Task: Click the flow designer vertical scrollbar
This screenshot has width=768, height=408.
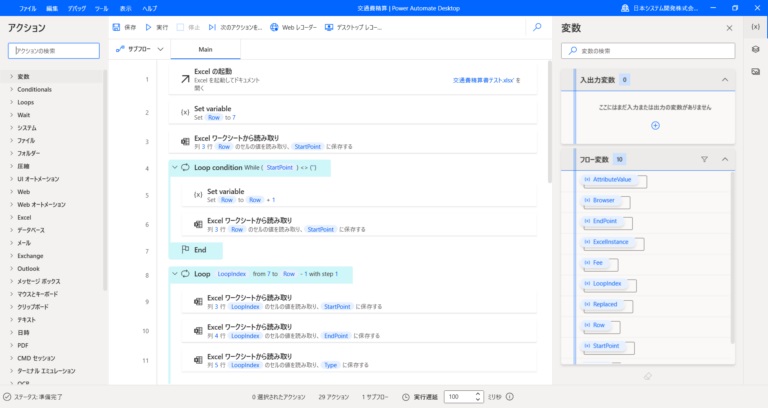Action: [550, 122]
